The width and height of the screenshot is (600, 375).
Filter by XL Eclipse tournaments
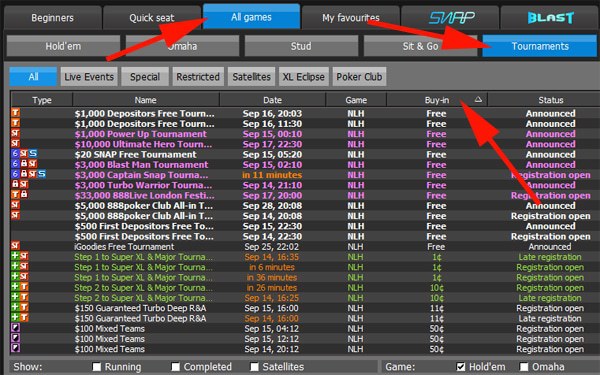(303, 77)
